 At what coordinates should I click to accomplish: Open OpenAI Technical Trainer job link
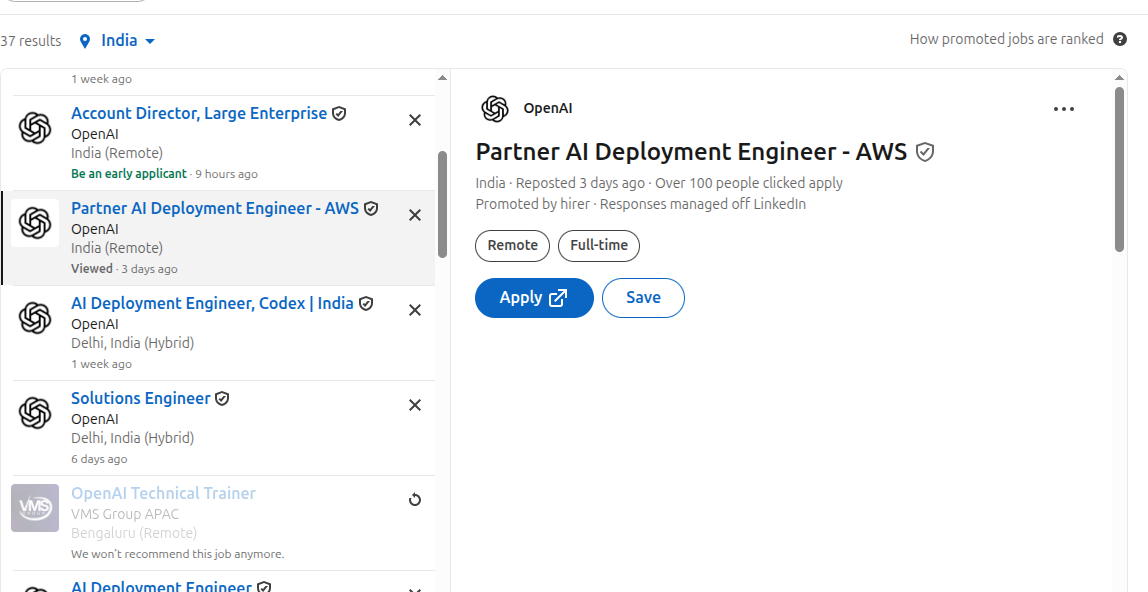(163, 494)
